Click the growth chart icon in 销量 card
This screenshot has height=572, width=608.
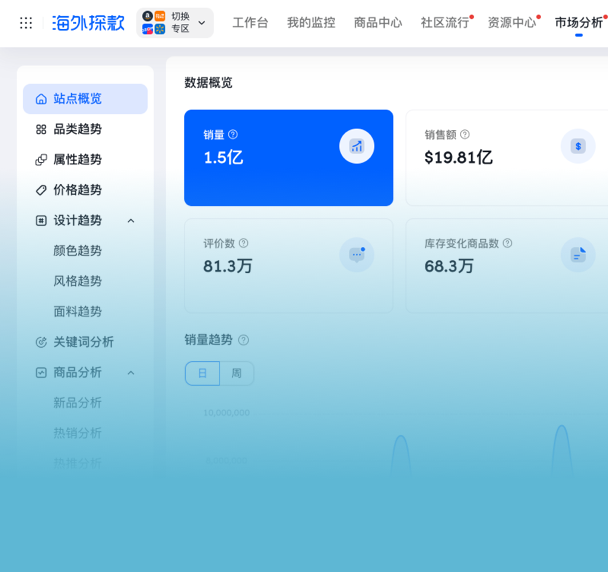click(x=357, y=146)
